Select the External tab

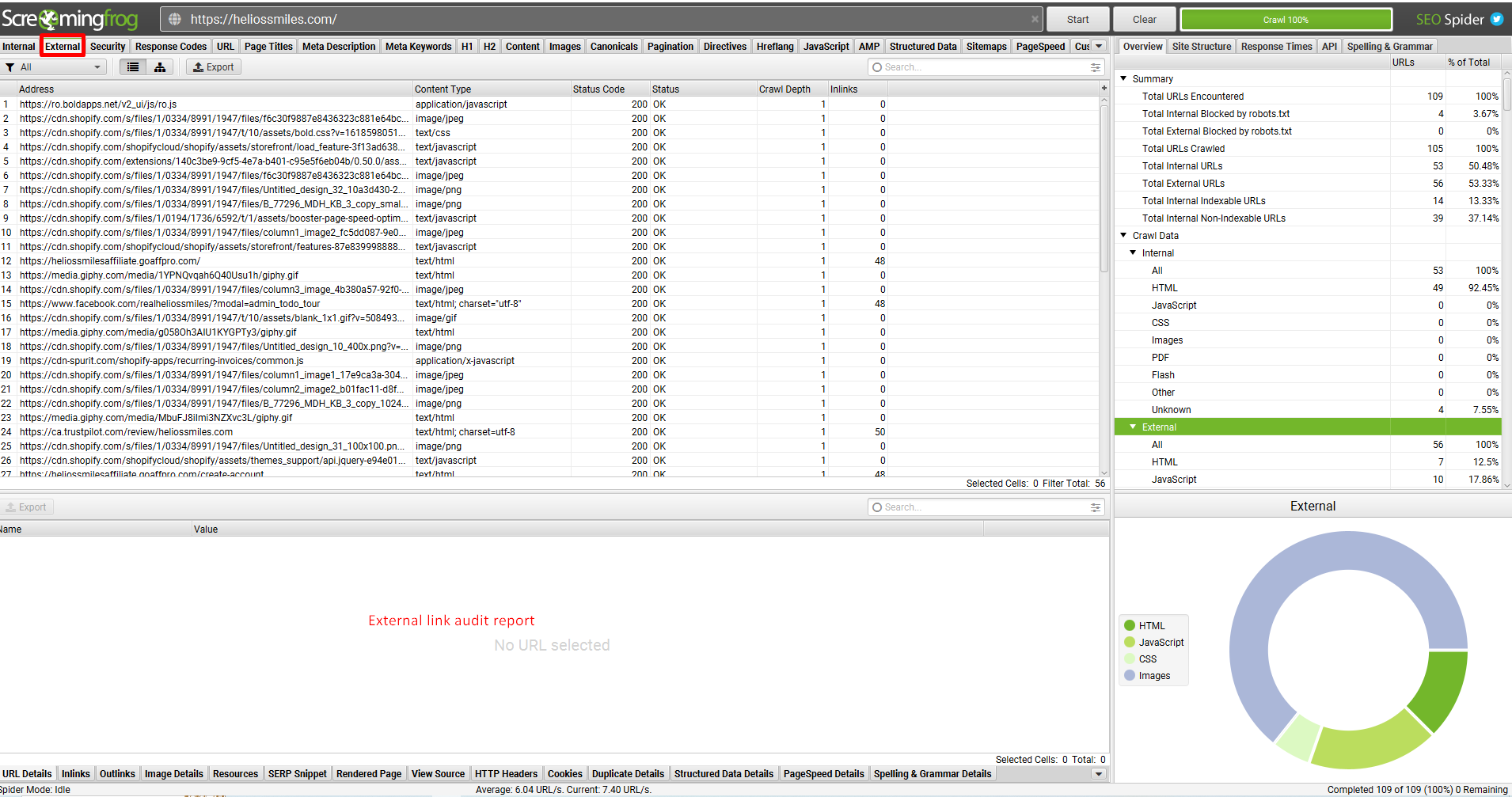tap(63, 46)
